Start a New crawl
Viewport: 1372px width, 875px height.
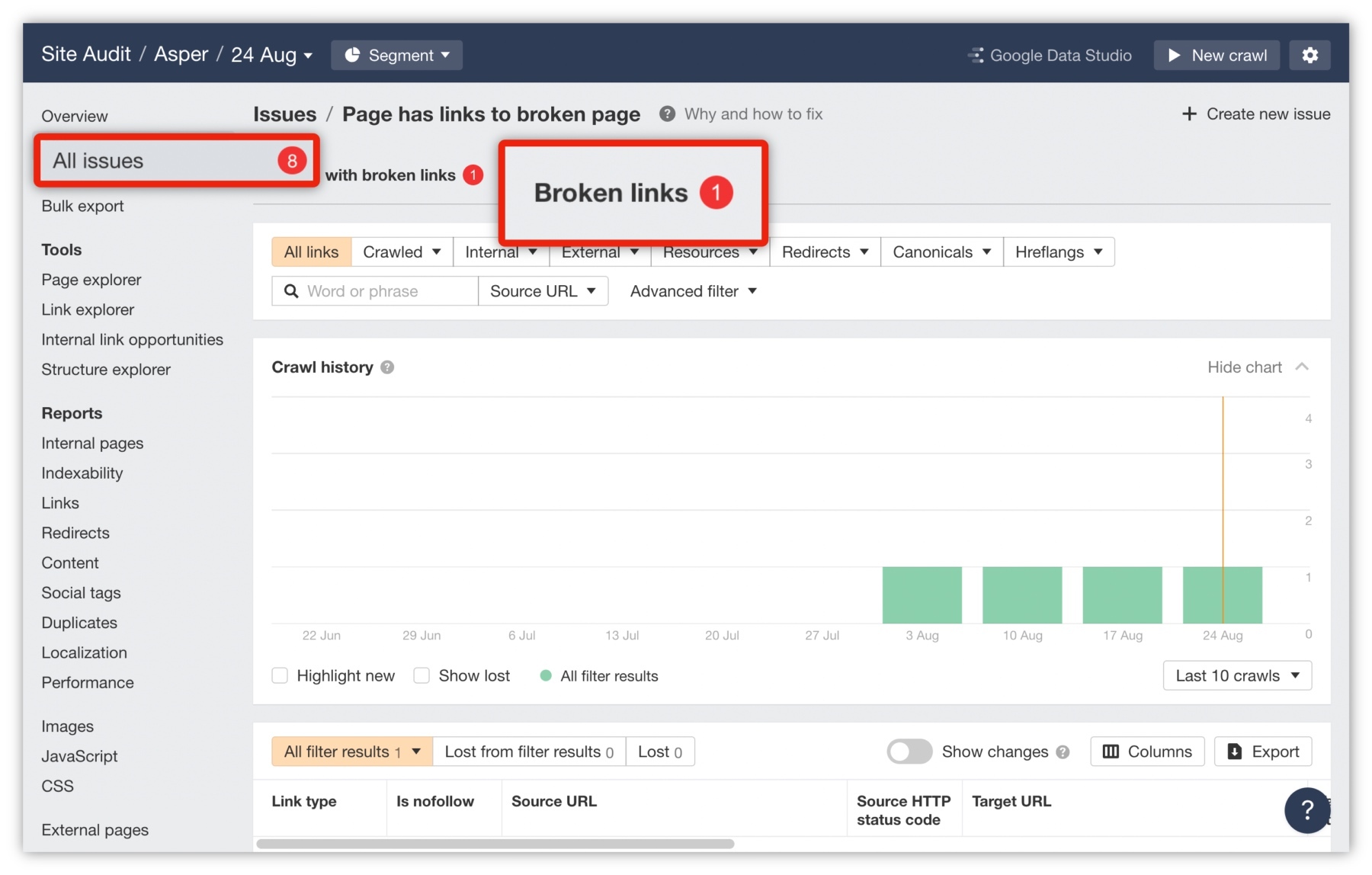1216,55
